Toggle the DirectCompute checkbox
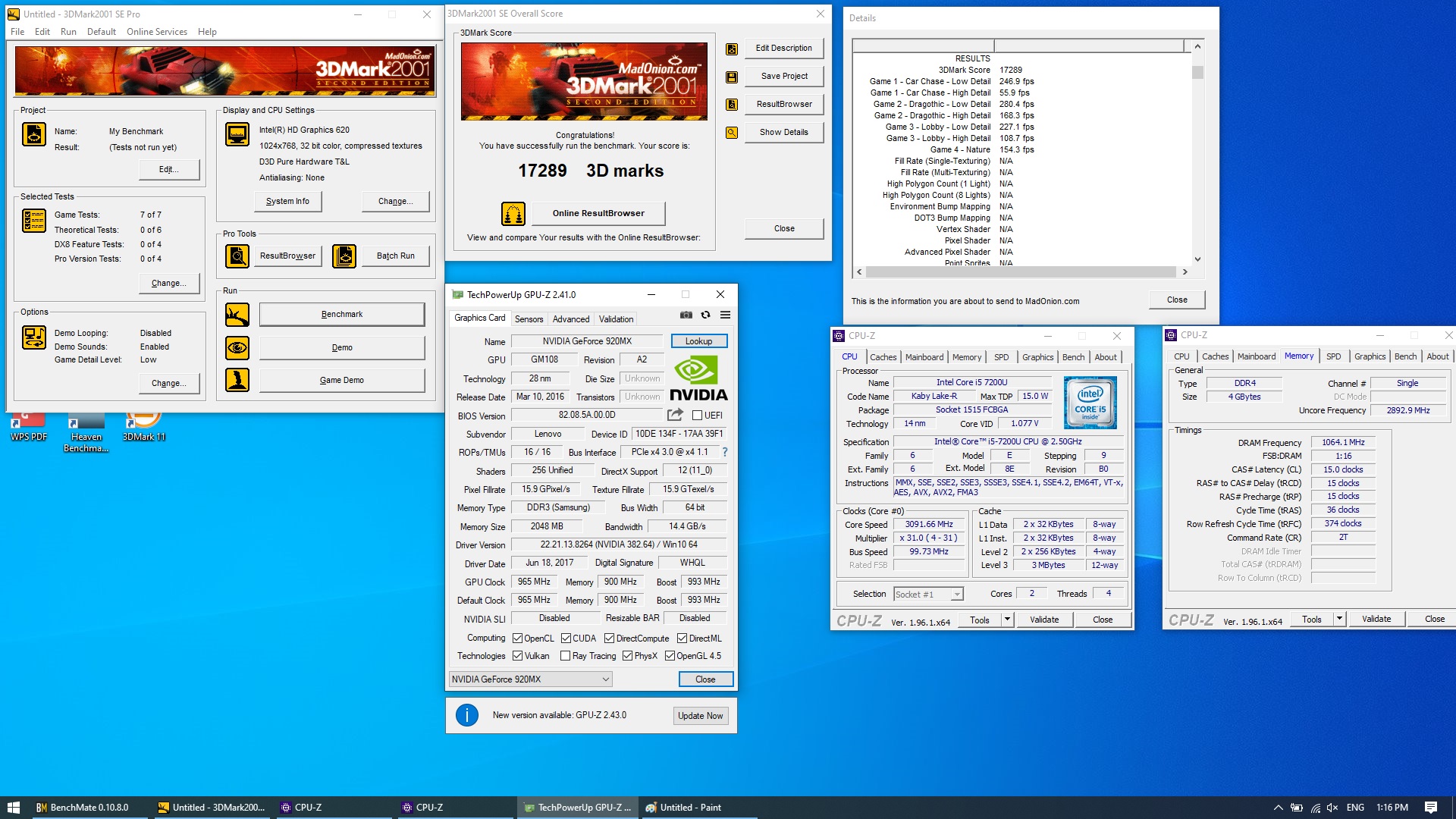Image resolution: width=1456 pixels, height=819 pixels. [x=610, y=639]
